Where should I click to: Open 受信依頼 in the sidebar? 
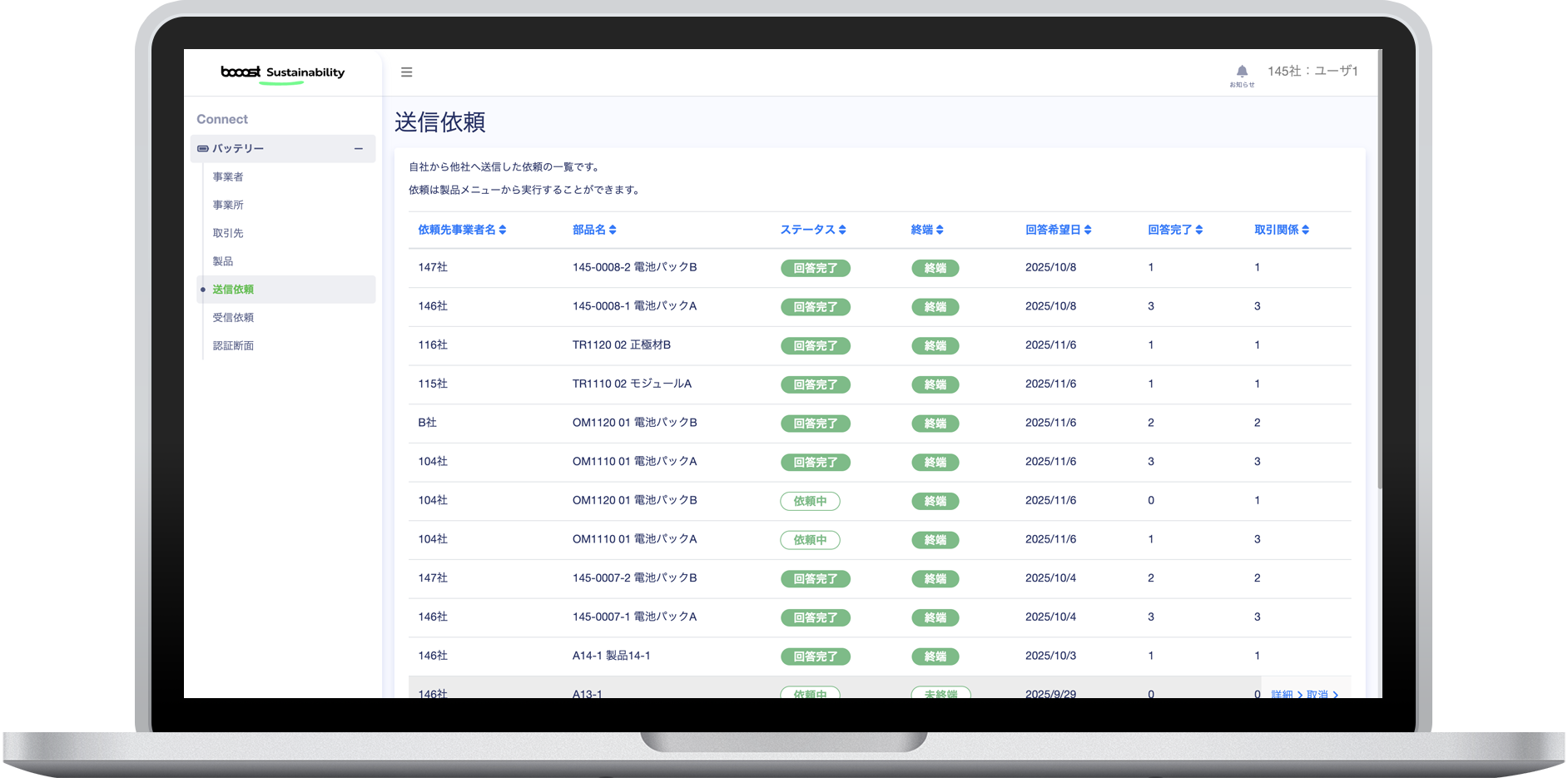tap(233, 318)
